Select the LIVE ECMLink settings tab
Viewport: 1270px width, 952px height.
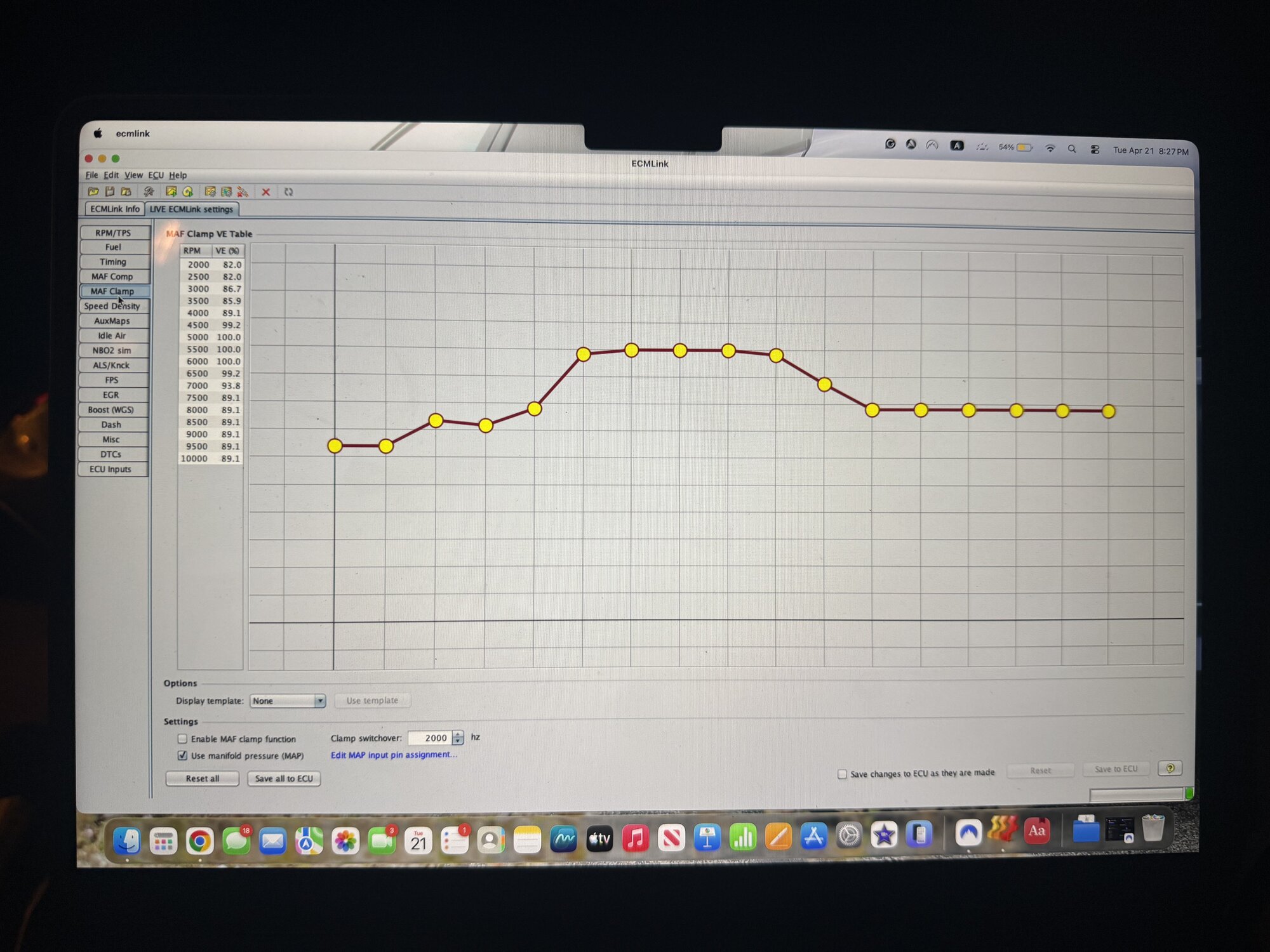coord(192,209)
